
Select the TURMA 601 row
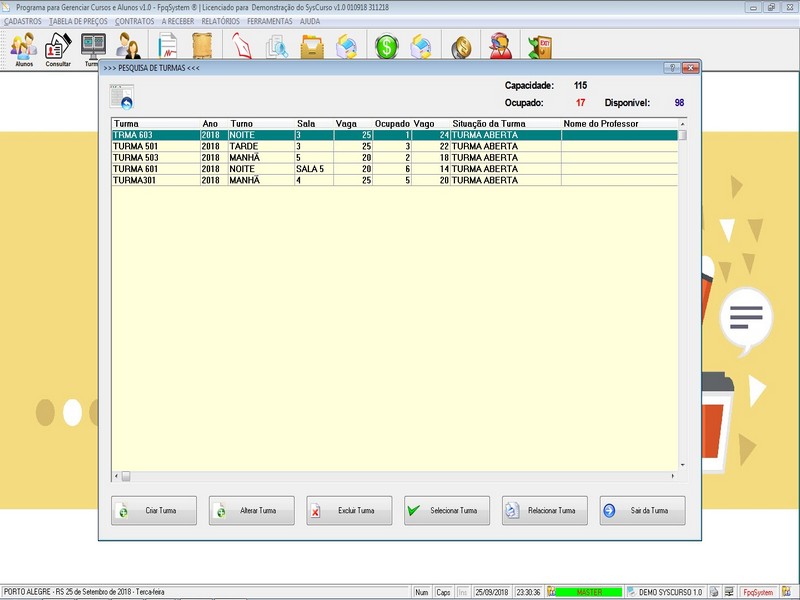coord(395,169)
